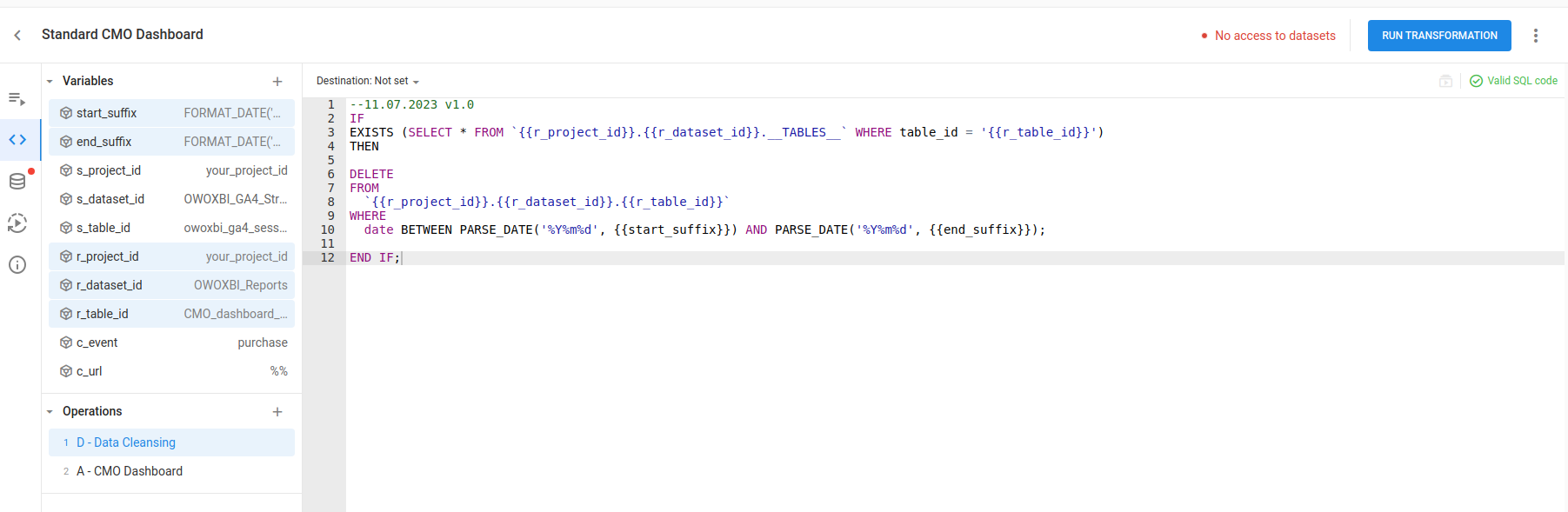The height and width of the screenshot is (512, 1568).
Task: Open the run history sidebar icon
Action: pyautogui.click(x=17, y=223)
